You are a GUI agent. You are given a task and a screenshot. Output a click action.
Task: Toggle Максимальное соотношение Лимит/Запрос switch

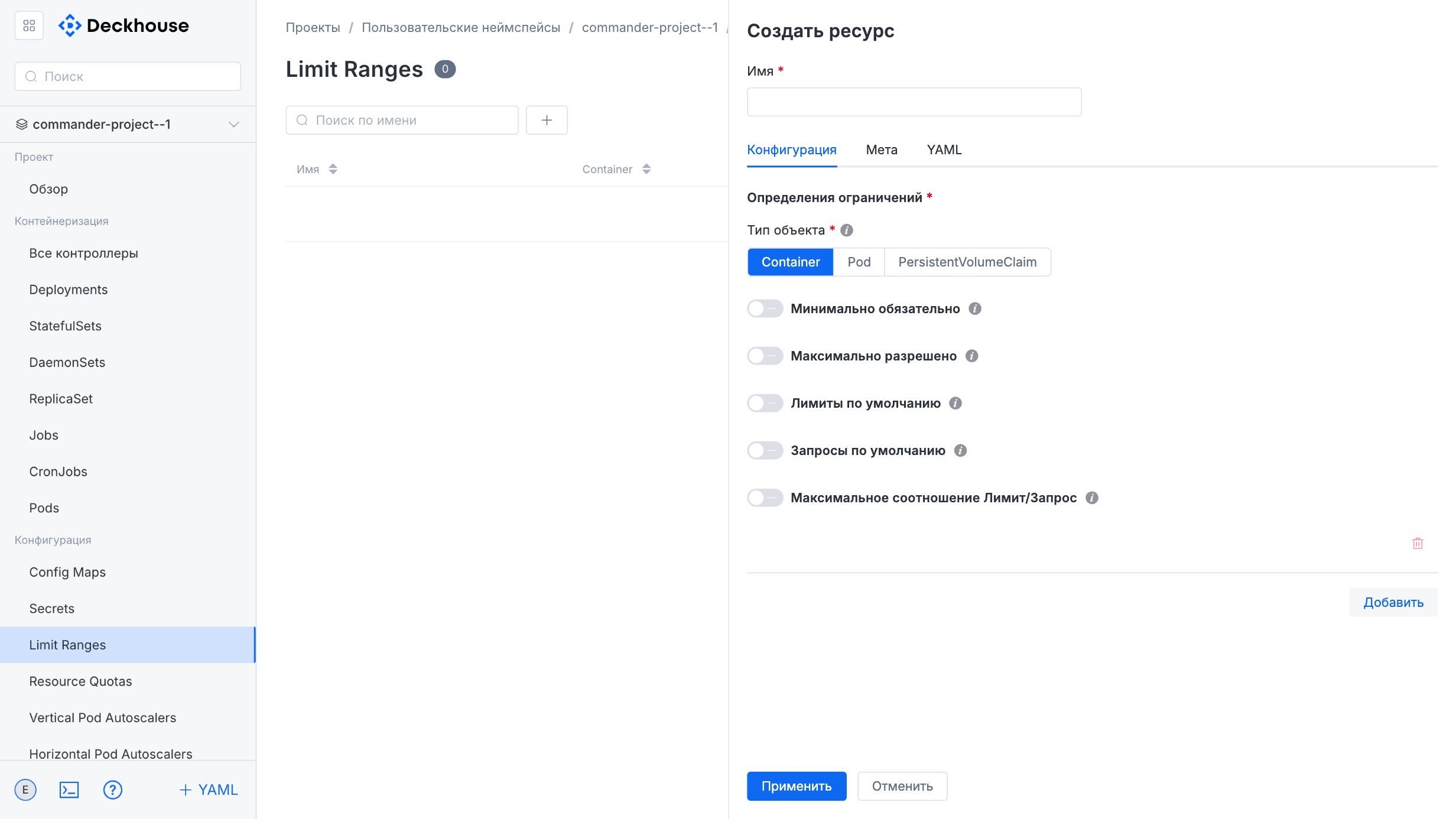(765, 498)
